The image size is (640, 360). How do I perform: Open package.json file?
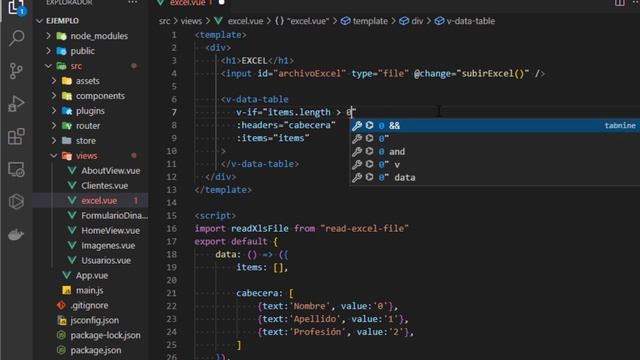[x=96, y=350]
